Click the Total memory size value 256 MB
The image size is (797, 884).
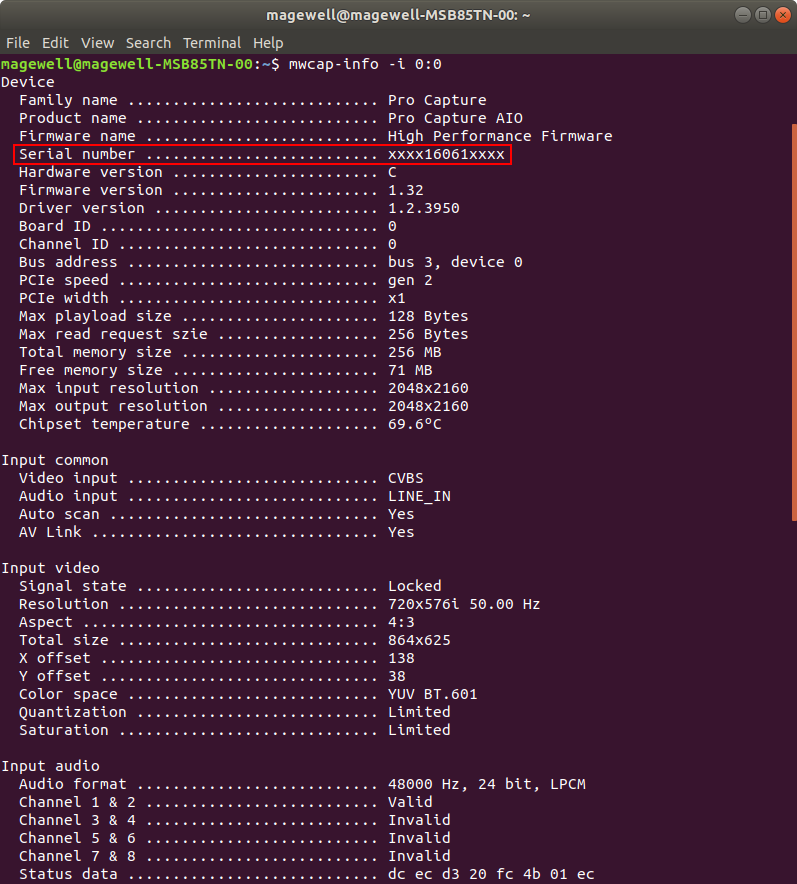tap(415, 353)
